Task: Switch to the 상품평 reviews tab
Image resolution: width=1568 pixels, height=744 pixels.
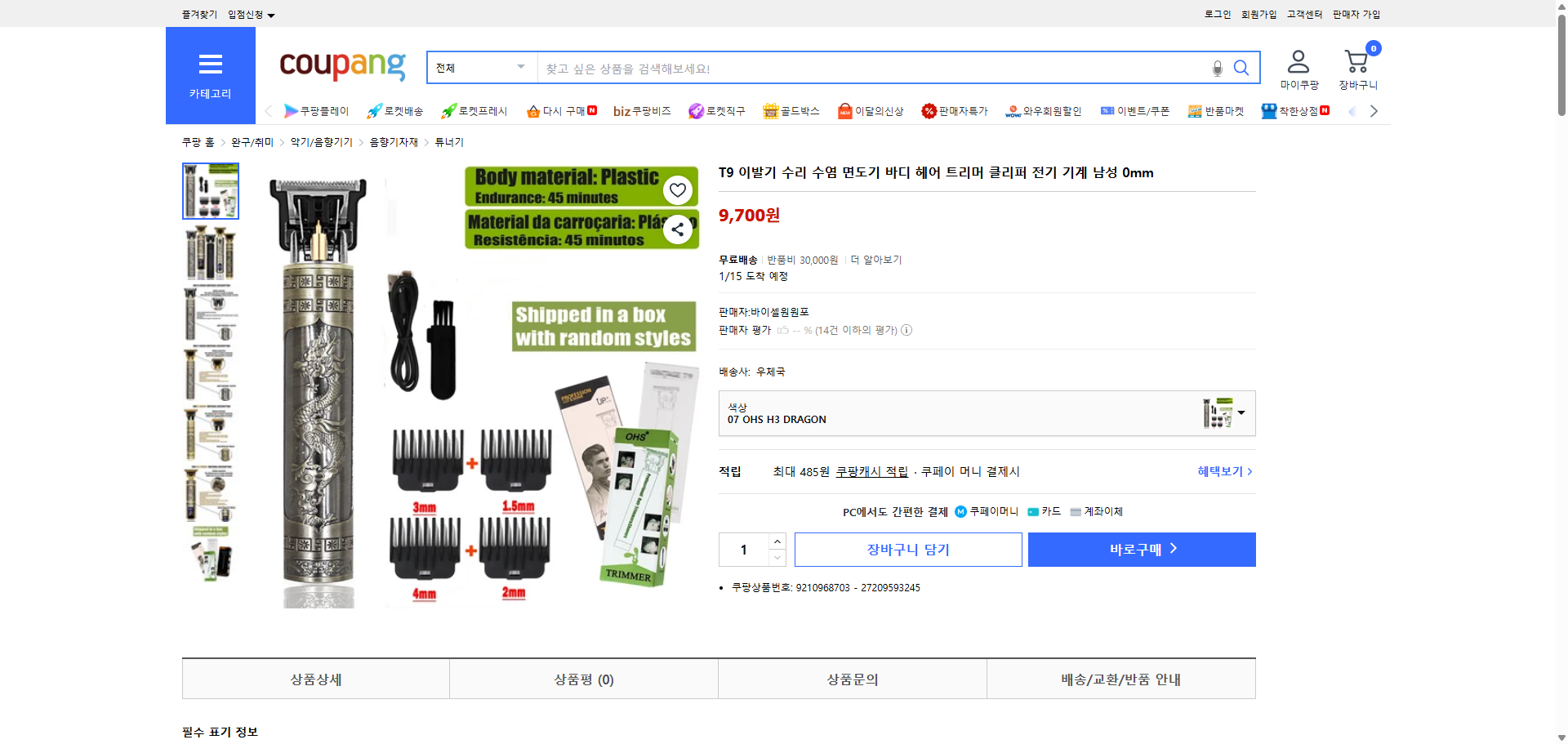Action: (x=583, y=679)
